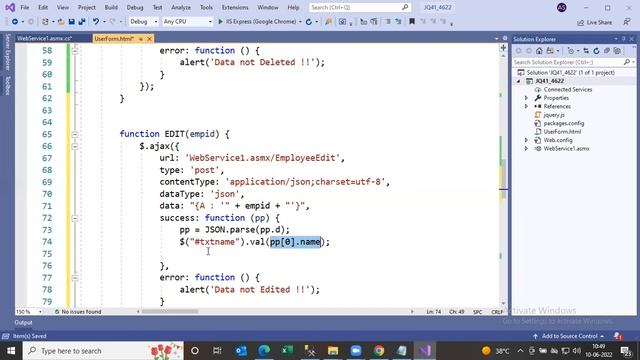
Task: Click Pending Changes Filter icon in Solution Explorer
Action: 571,51
